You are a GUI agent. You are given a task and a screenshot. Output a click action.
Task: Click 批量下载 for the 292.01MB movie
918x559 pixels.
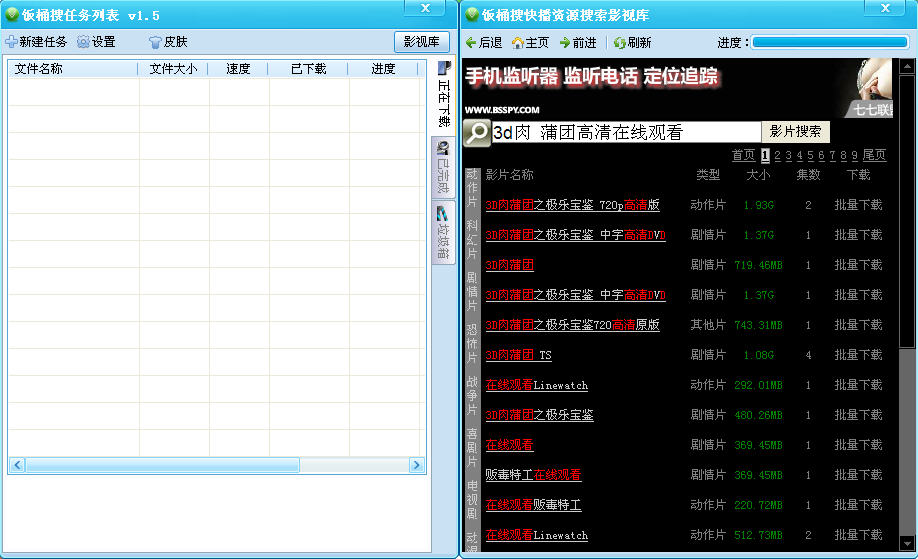[x=858, y=385]
